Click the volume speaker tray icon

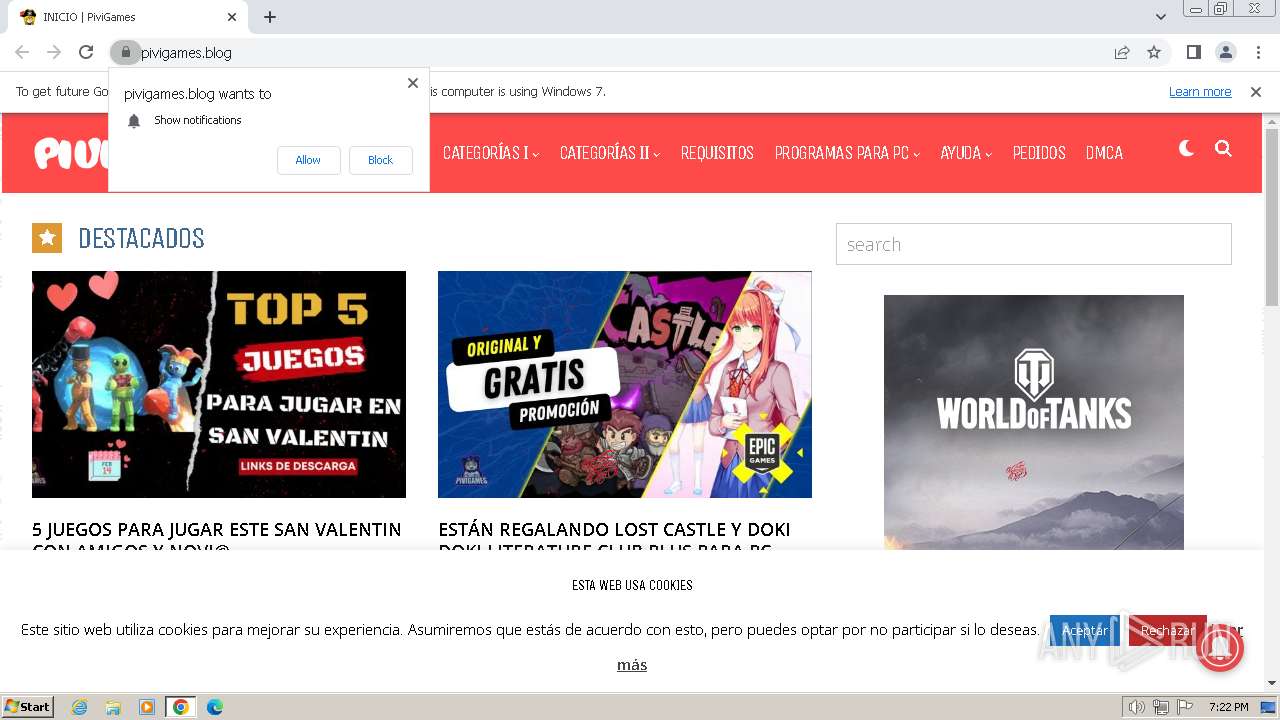(1137, 707)
